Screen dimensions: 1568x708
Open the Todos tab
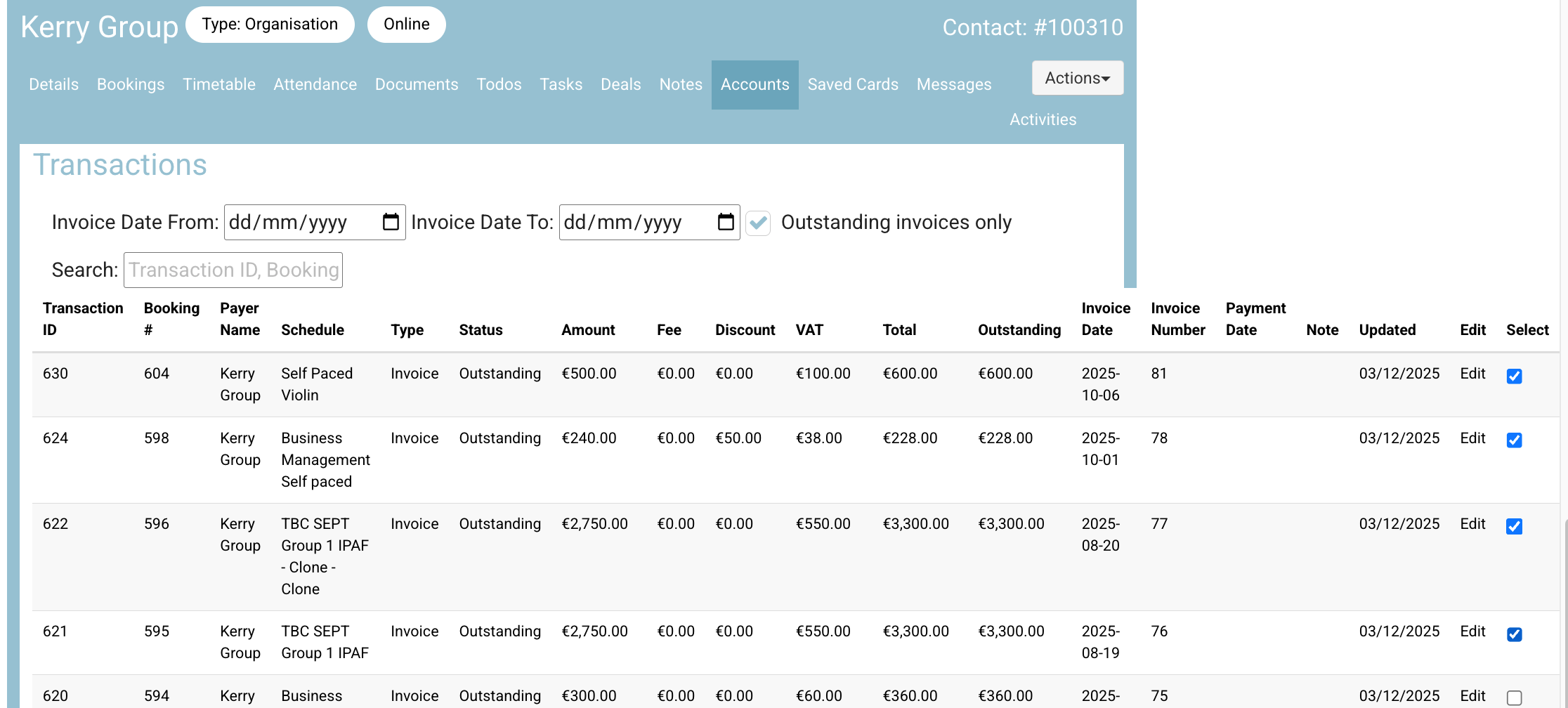(499, 84)
